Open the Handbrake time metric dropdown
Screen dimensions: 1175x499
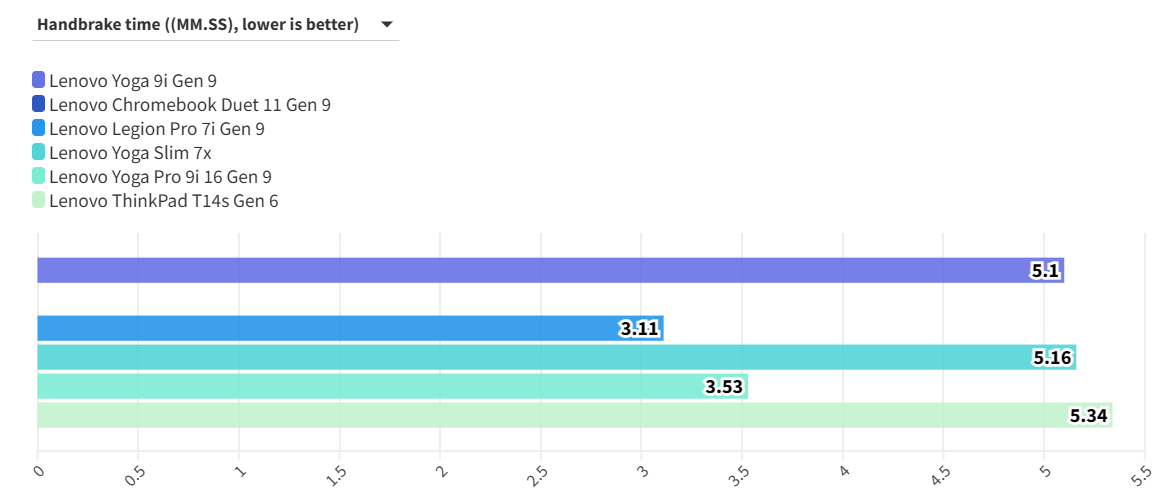coord(198,25)
